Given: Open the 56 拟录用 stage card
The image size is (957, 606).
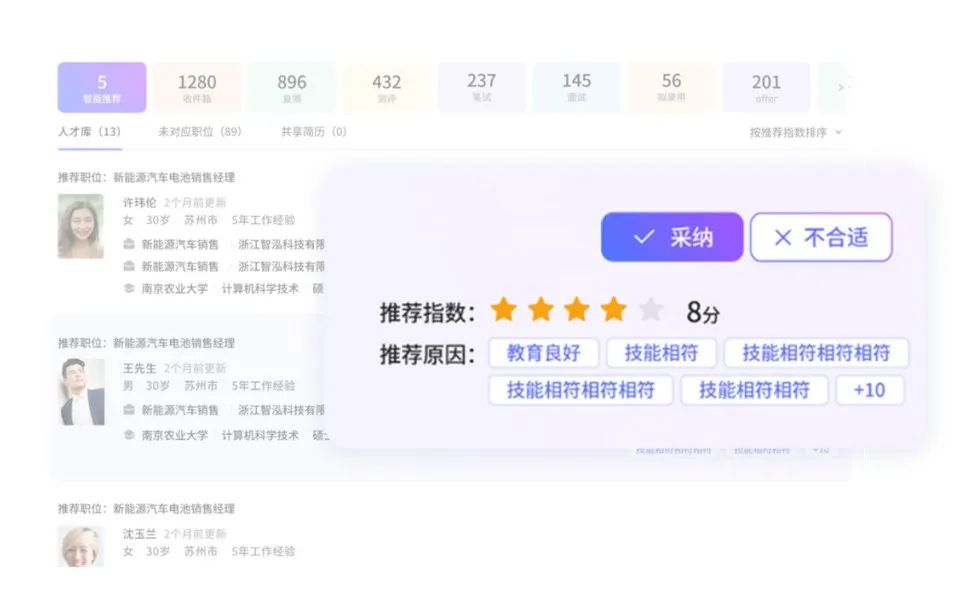Looking at the screenshot, I should pos(671,87).
